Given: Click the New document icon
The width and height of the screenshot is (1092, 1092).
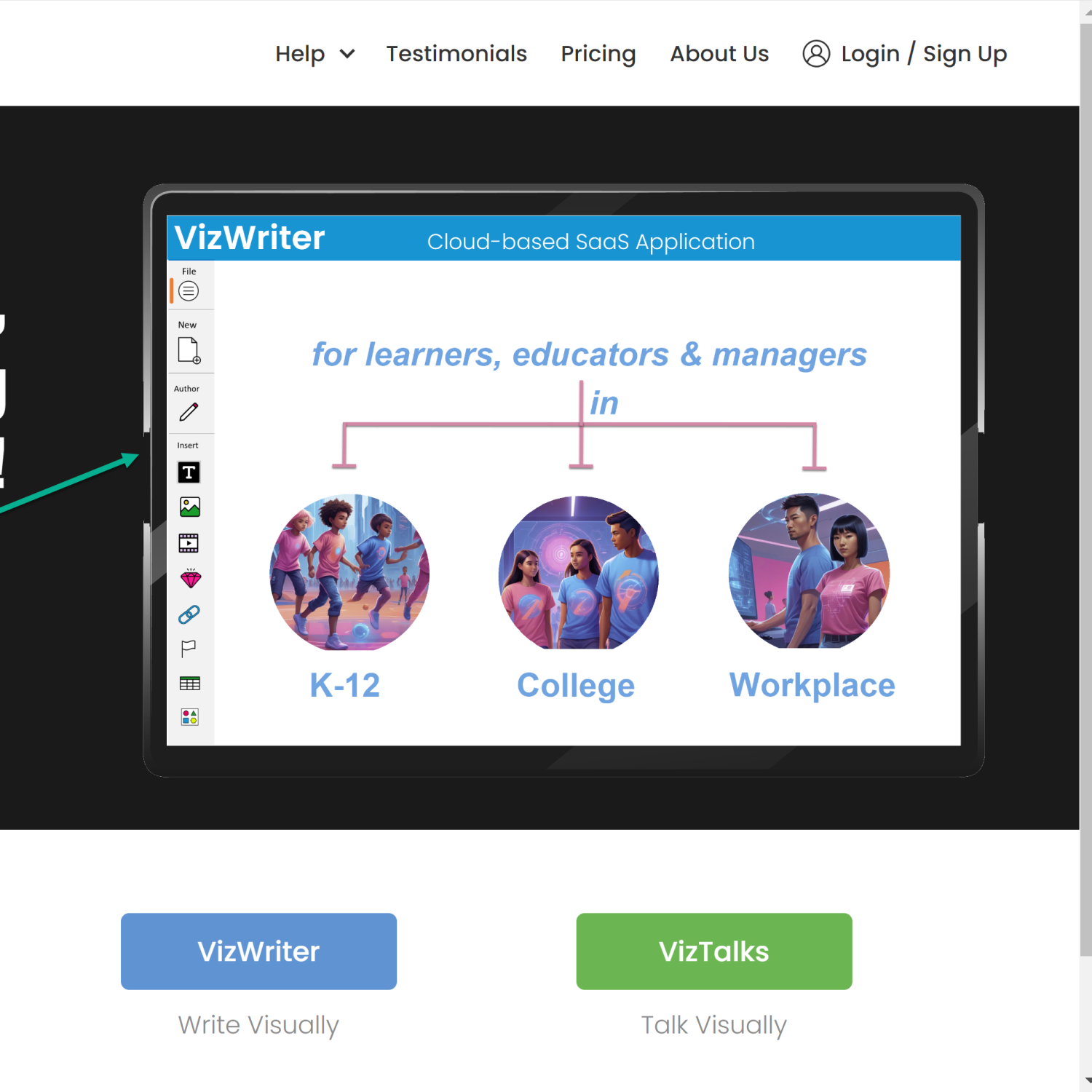Looking at the screenshot, I should [189, 350].
